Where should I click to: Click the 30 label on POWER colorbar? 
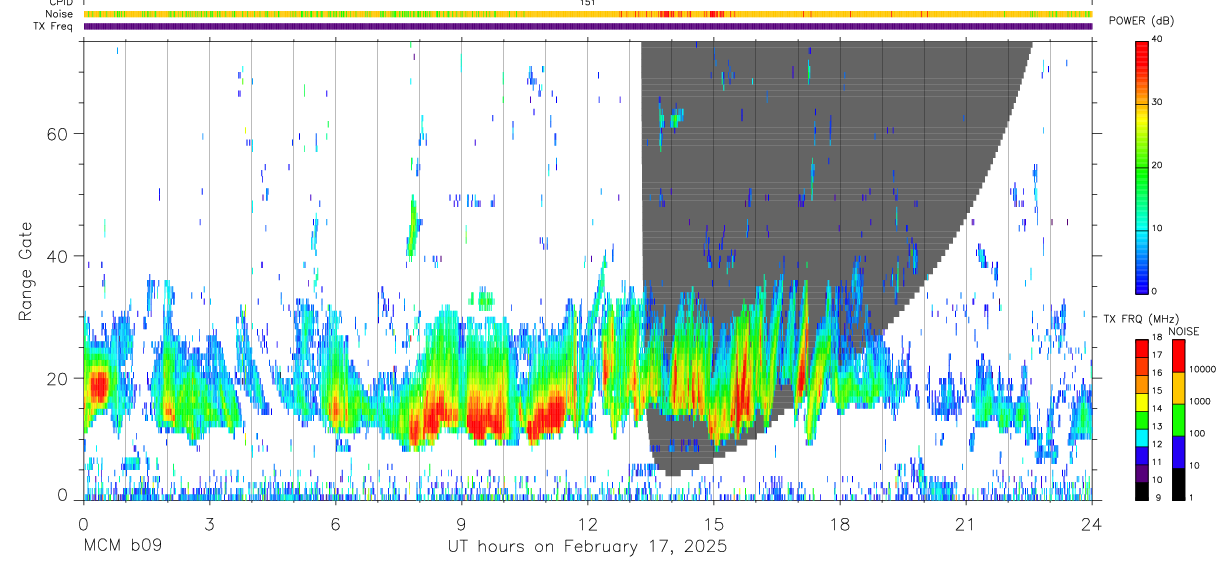[1158, 103]
